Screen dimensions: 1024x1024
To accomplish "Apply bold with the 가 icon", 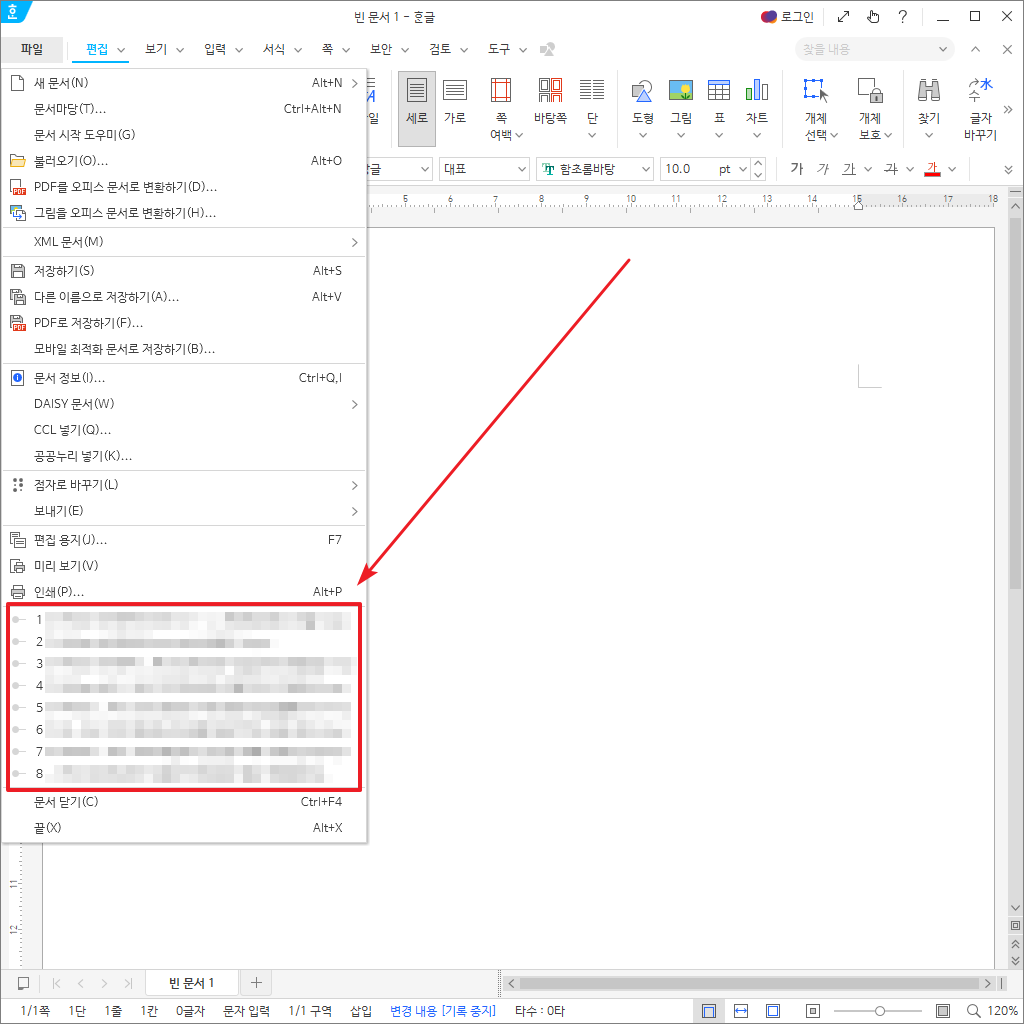I will 796,169.
